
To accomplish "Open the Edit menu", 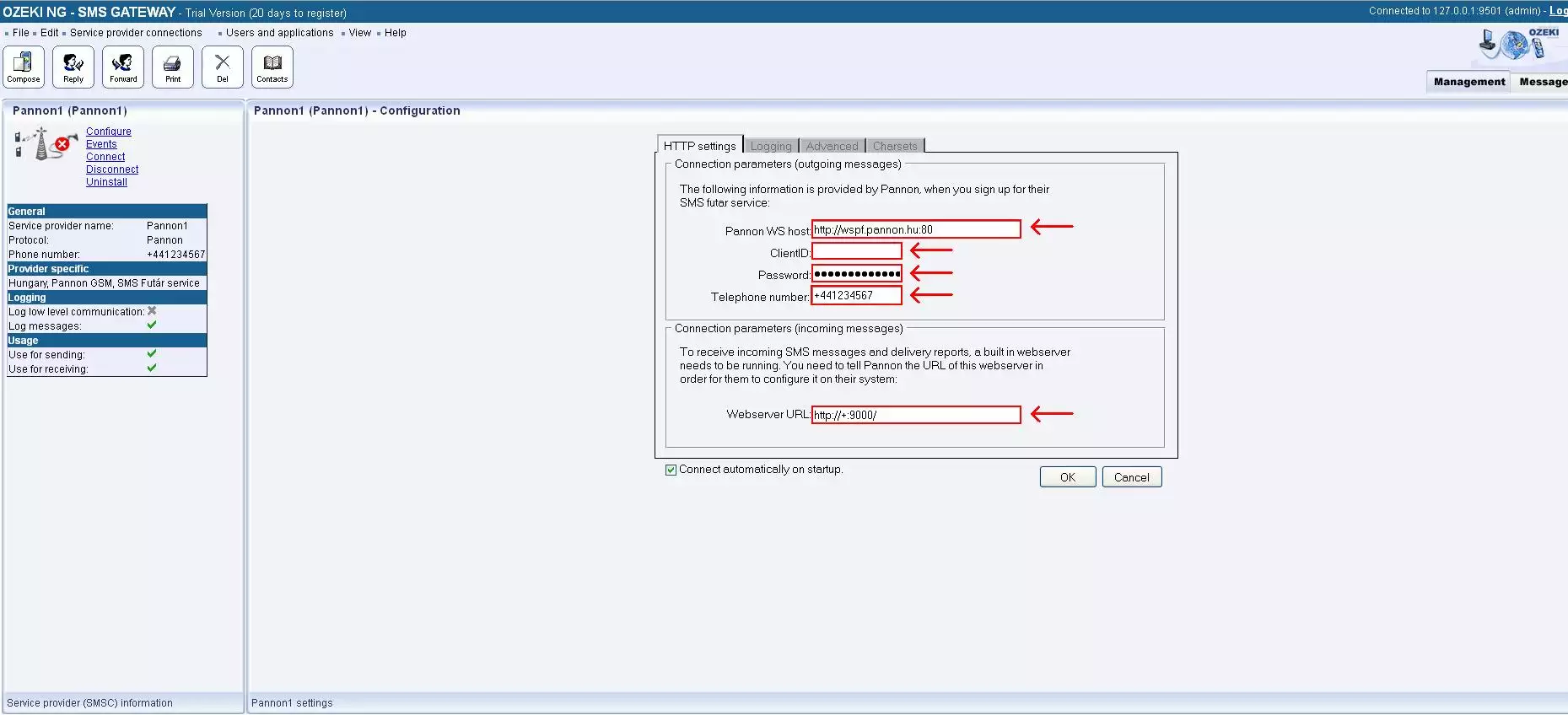I will point(50,33).
